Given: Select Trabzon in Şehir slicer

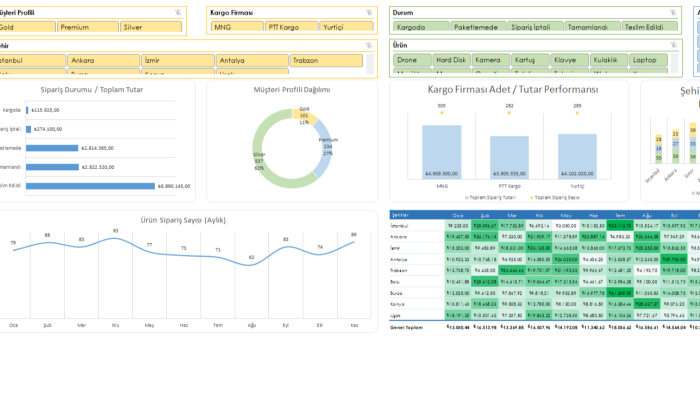Looking at the screenshot, I should click(326, 60).
